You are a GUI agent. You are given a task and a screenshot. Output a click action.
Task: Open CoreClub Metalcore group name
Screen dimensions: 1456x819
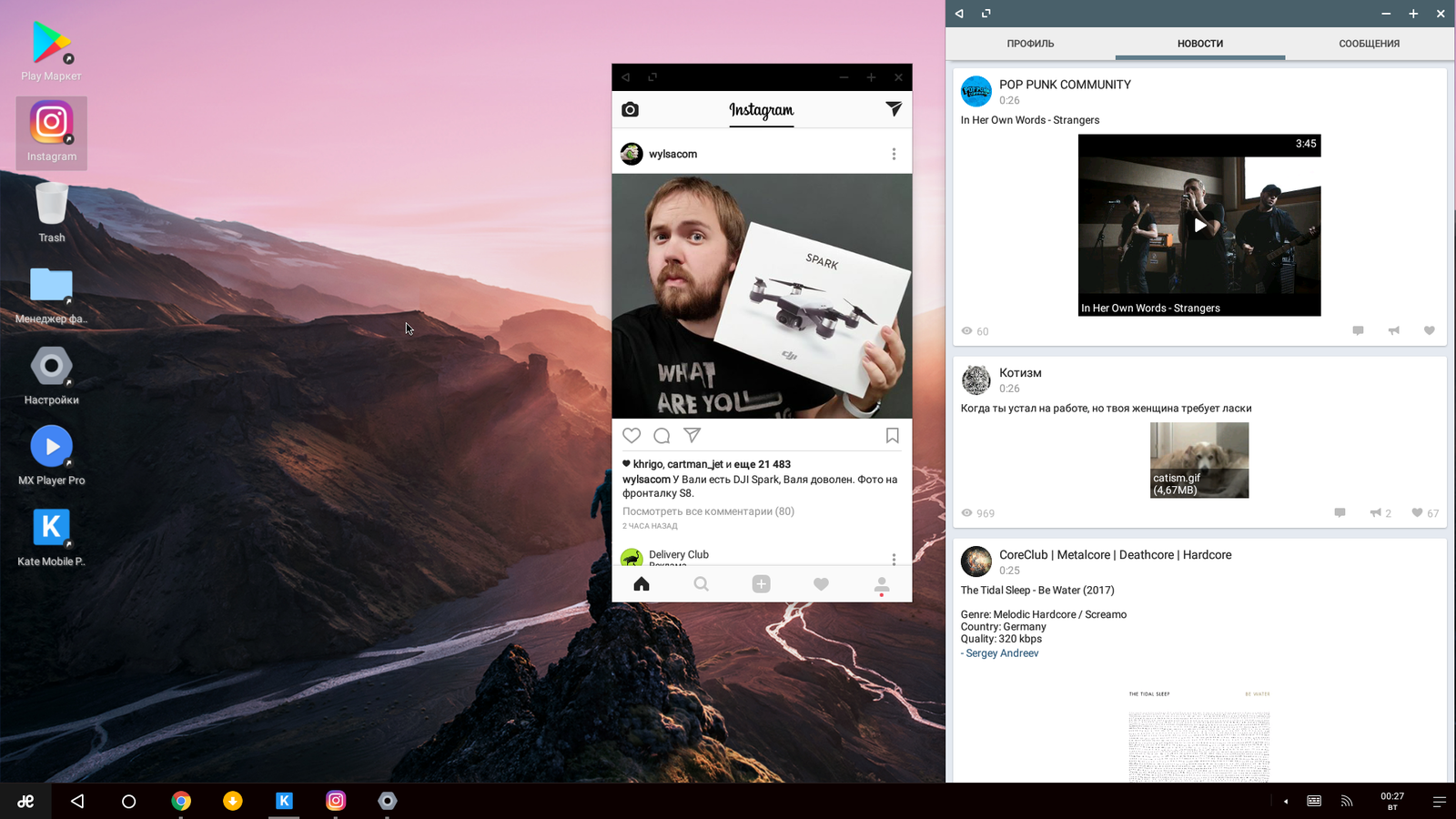point(1115,555)
